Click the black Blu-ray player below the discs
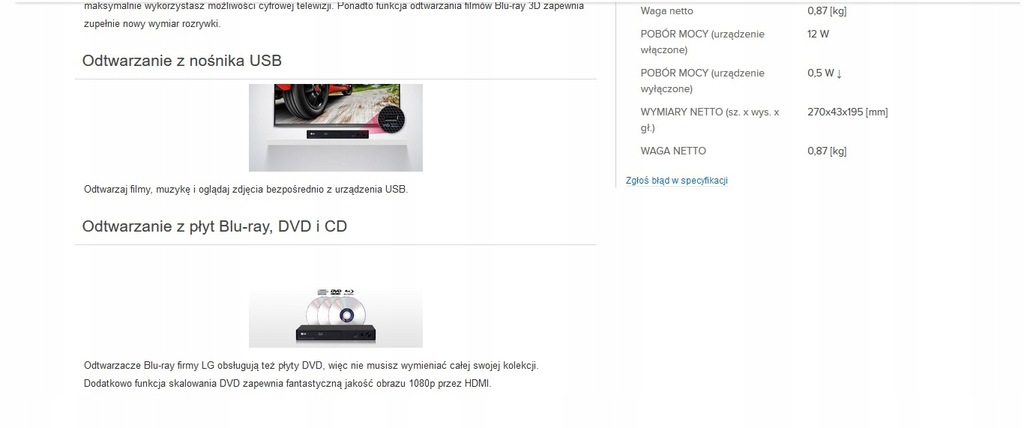 pyautogui.click(x=336, y=333)
